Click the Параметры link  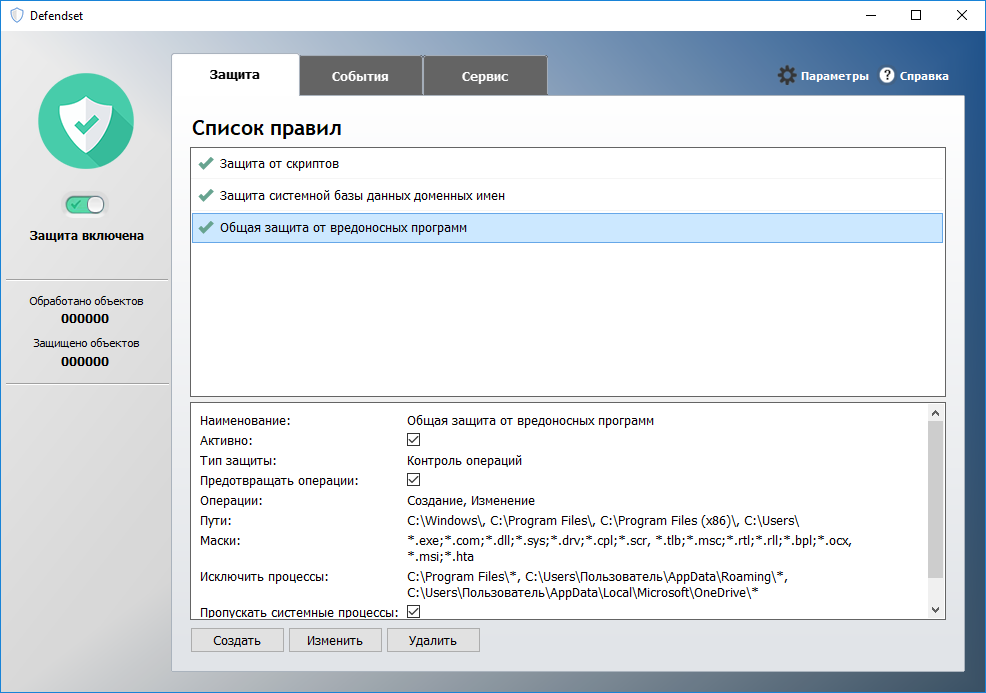(x=834, y=76)
